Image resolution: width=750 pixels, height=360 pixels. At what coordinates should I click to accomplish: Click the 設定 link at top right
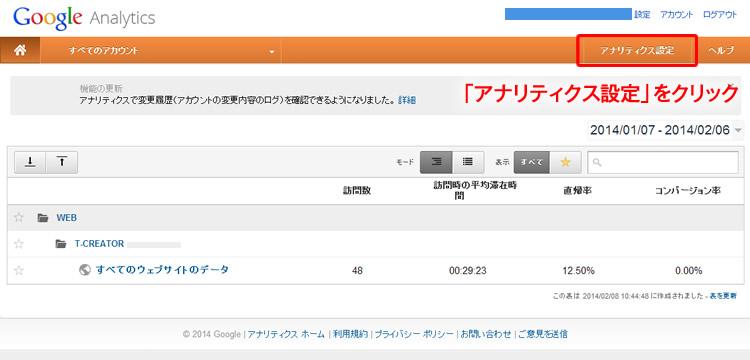click(x=642, y=15)
